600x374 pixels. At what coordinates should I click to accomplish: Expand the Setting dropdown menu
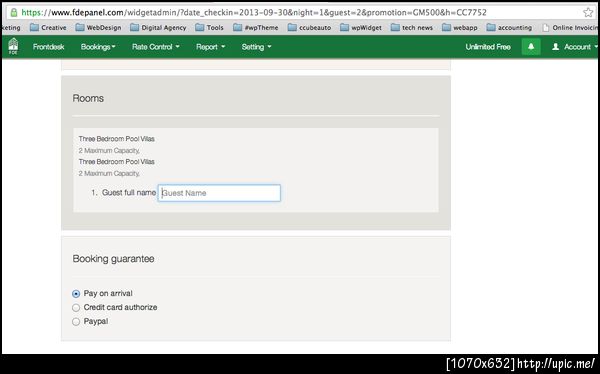[x=256, y=47]
